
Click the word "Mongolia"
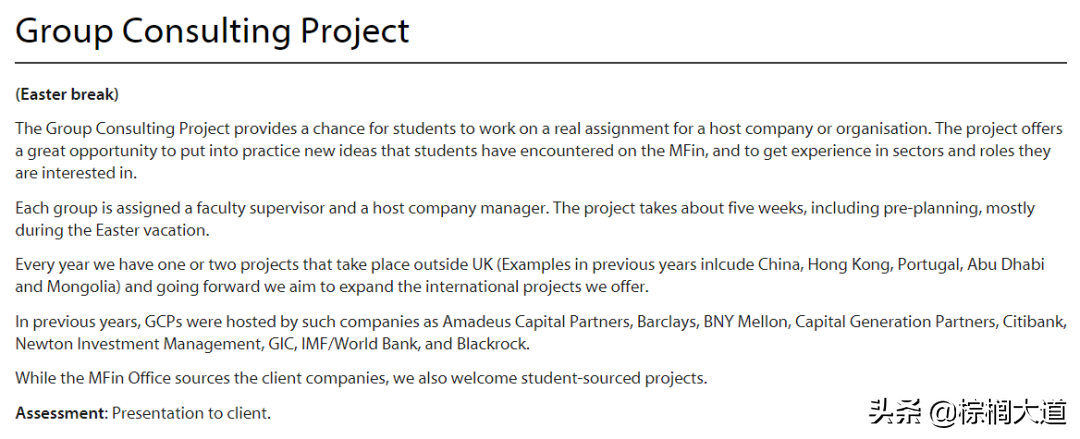coord(85,287)
